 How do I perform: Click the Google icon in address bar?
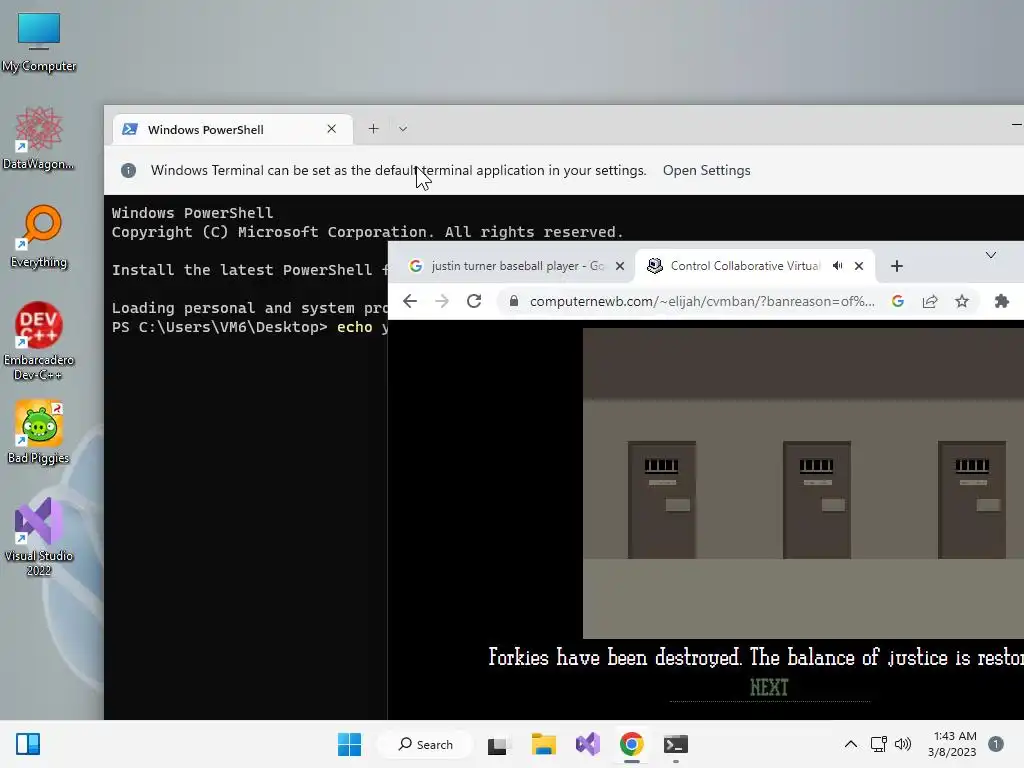[x=898, y=301]
